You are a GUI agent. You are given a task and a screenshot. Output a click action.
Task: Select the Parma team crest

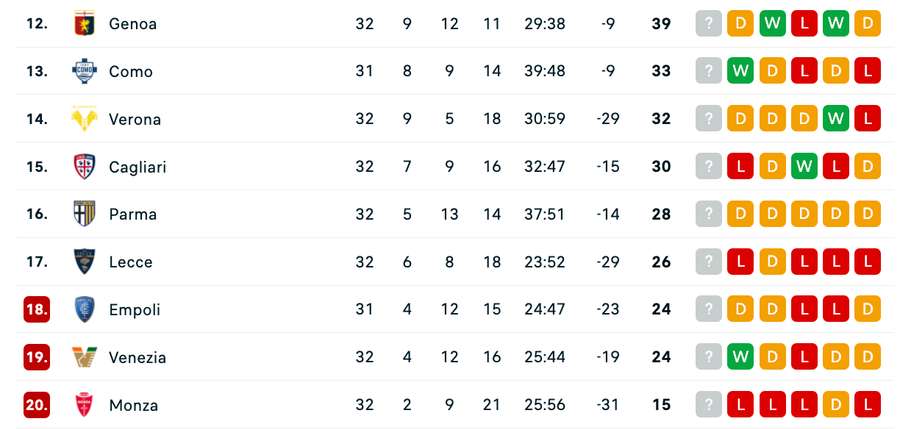coord(84,214)
